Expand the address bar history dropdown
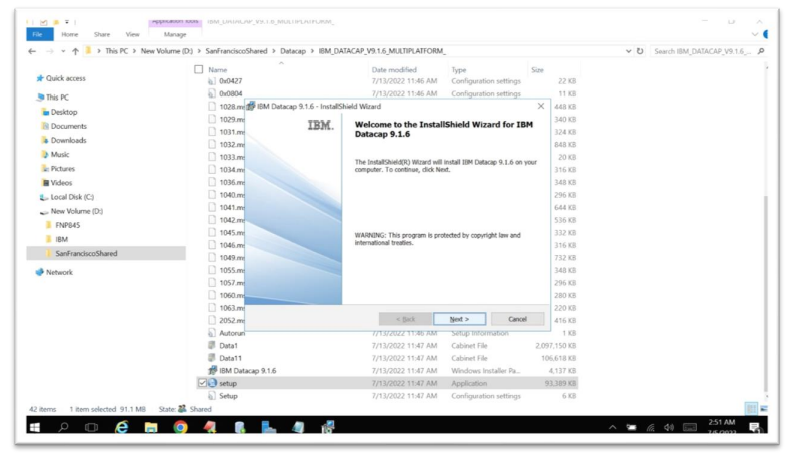Image resolution: width=788 pixels, height=455 pixels. [x=628, y=51]
